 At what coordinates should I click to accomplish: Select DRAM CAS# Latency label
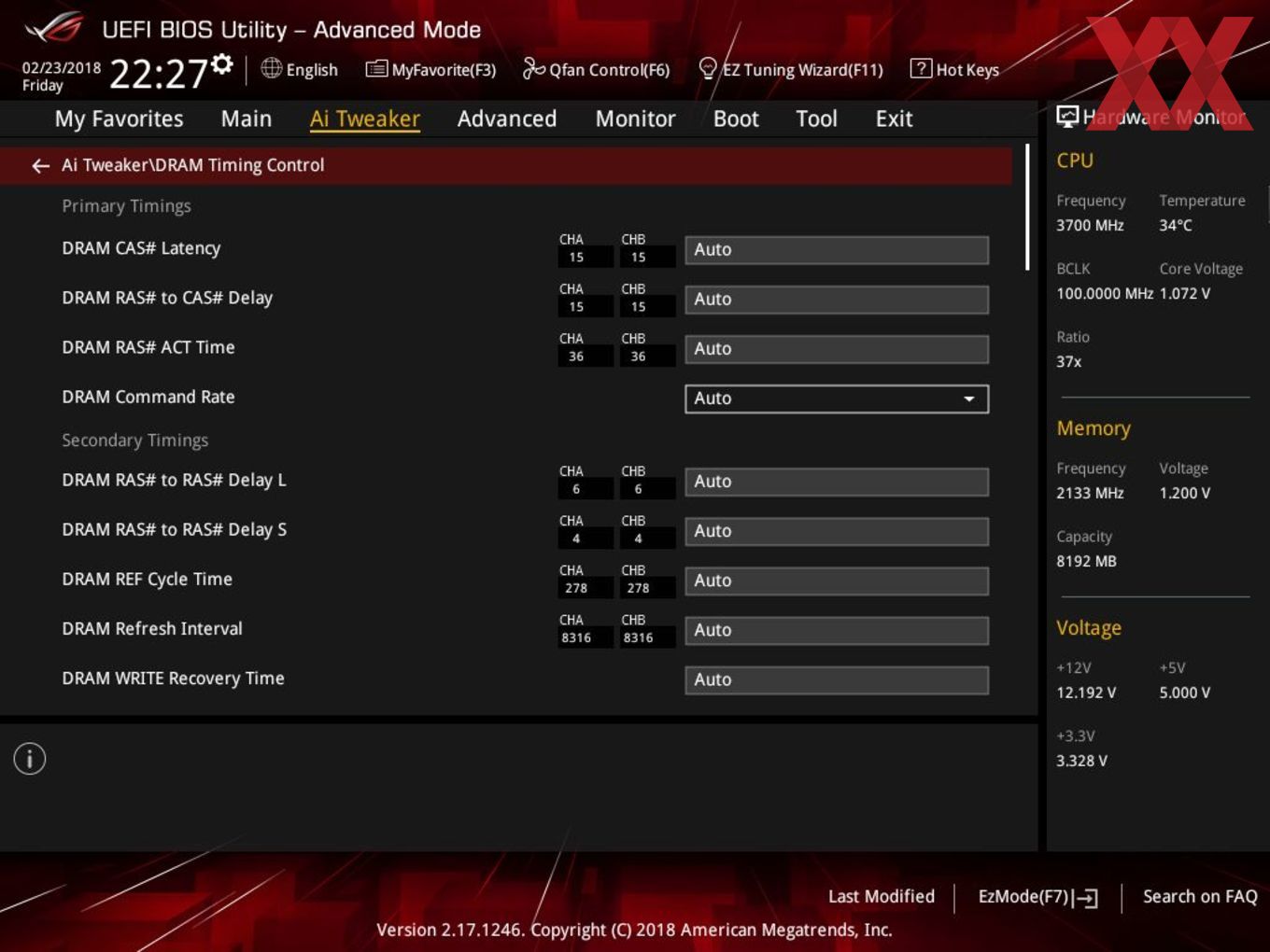[x=141, y=248]
